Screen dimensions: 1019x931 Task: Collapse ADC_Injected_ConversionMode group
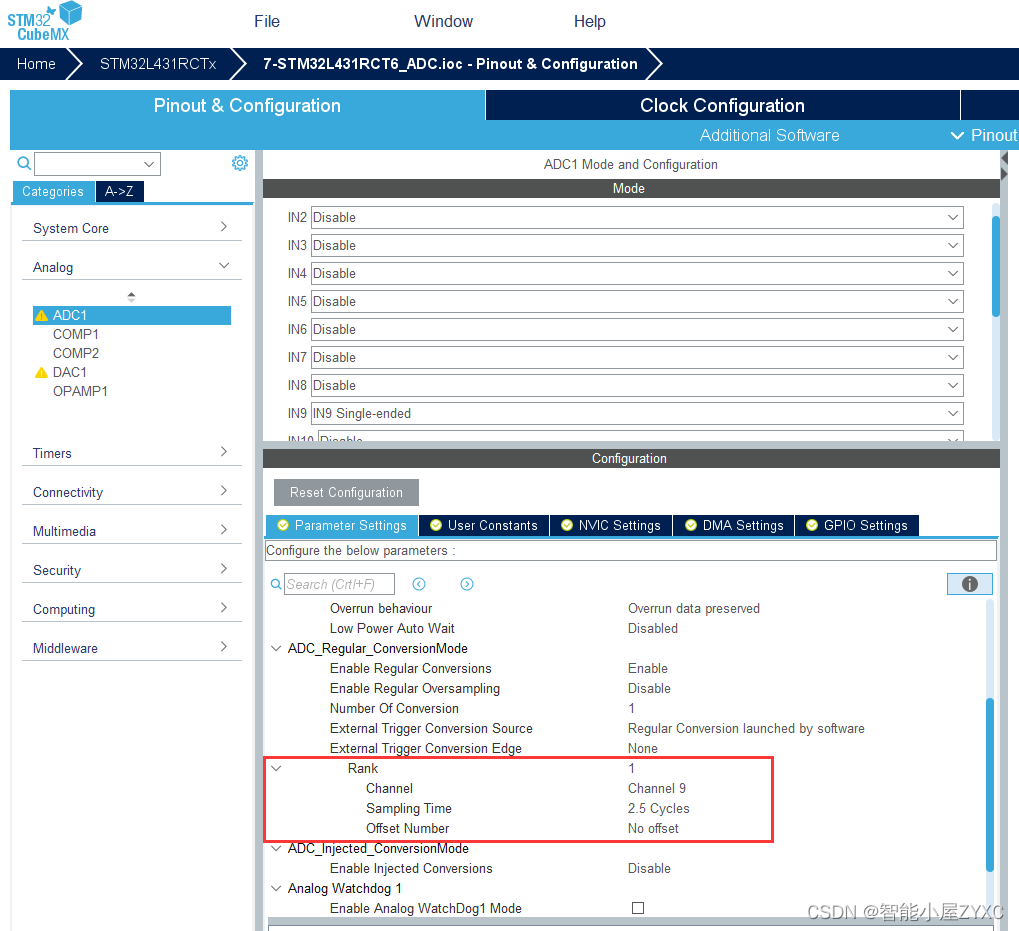(x=276, y=848)
